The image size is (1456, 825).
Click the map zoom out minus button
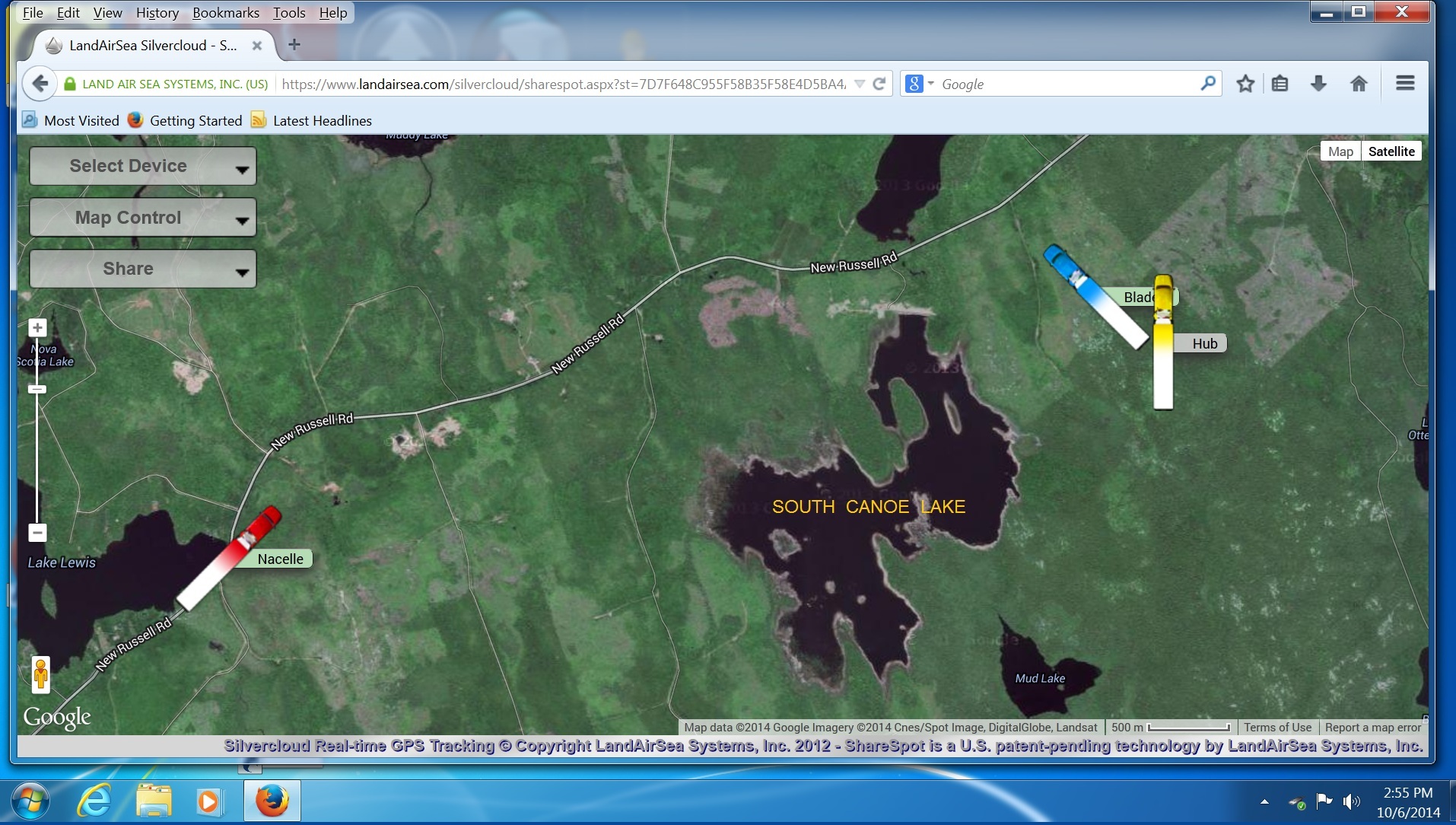pyautogui.click(x=37, y=533)
